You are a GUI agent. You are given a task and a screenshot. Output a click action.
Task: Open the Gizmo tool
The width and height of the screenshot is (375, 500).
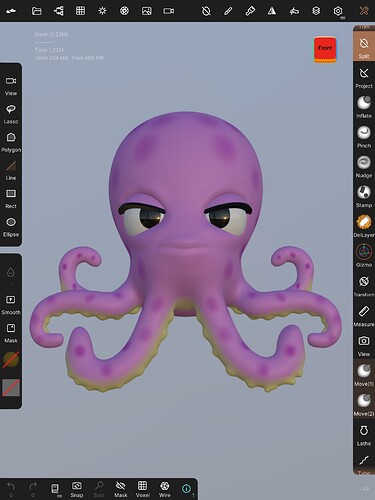364,256
